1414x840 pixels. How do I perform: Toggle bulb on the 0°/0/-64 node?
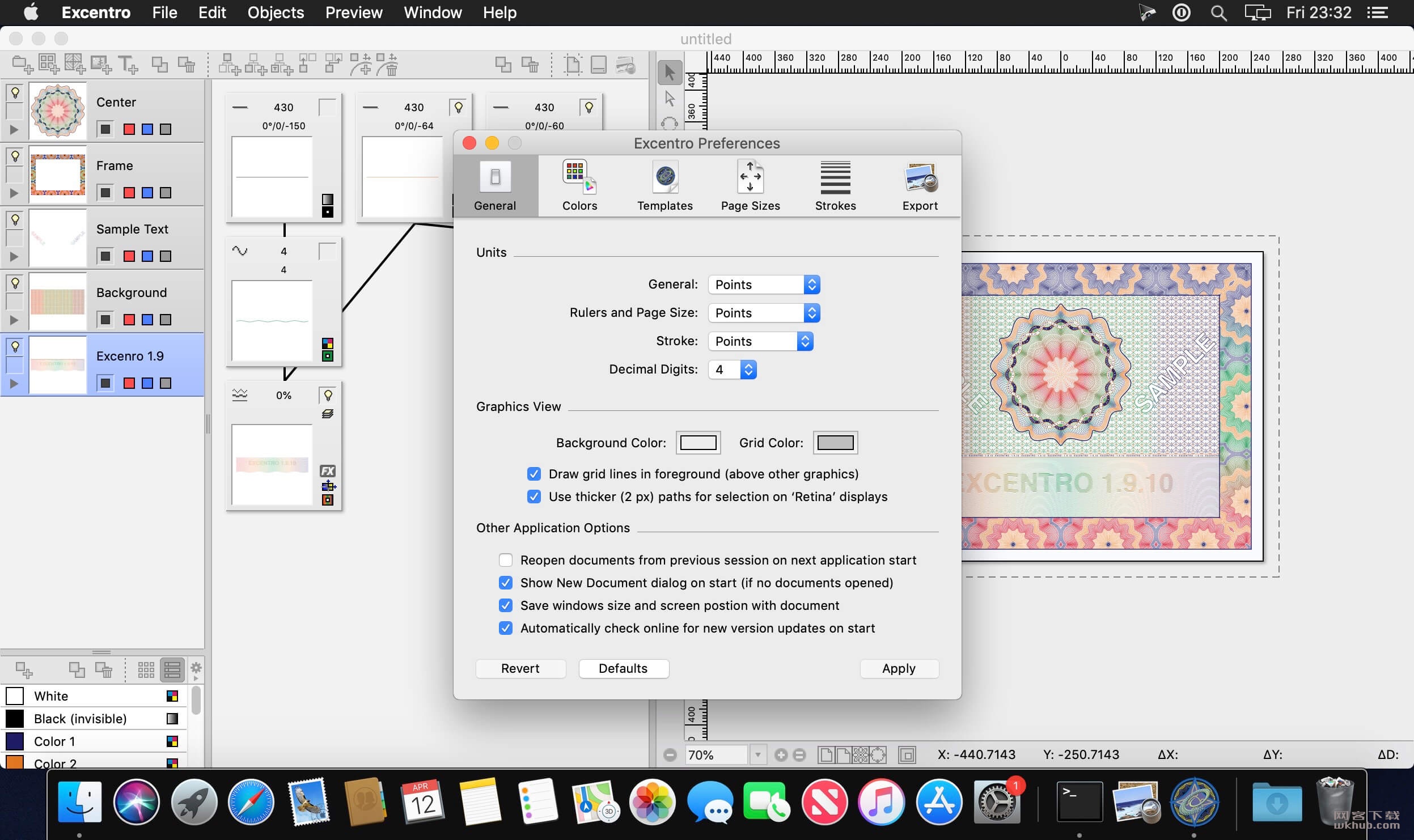pos(458,107)
